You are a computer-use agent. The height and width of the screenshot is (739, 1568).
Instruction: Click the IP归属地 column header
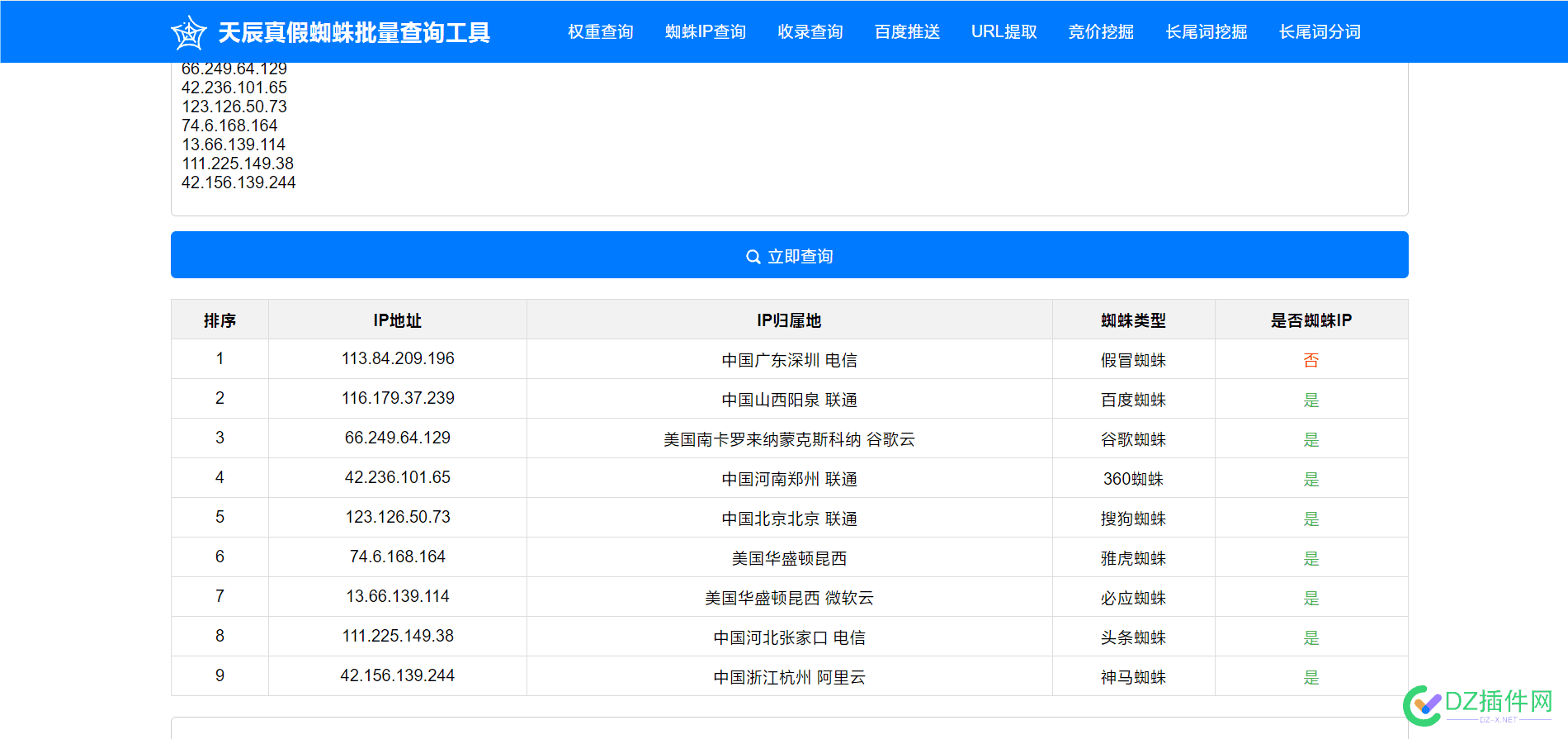tap(789, 320)
